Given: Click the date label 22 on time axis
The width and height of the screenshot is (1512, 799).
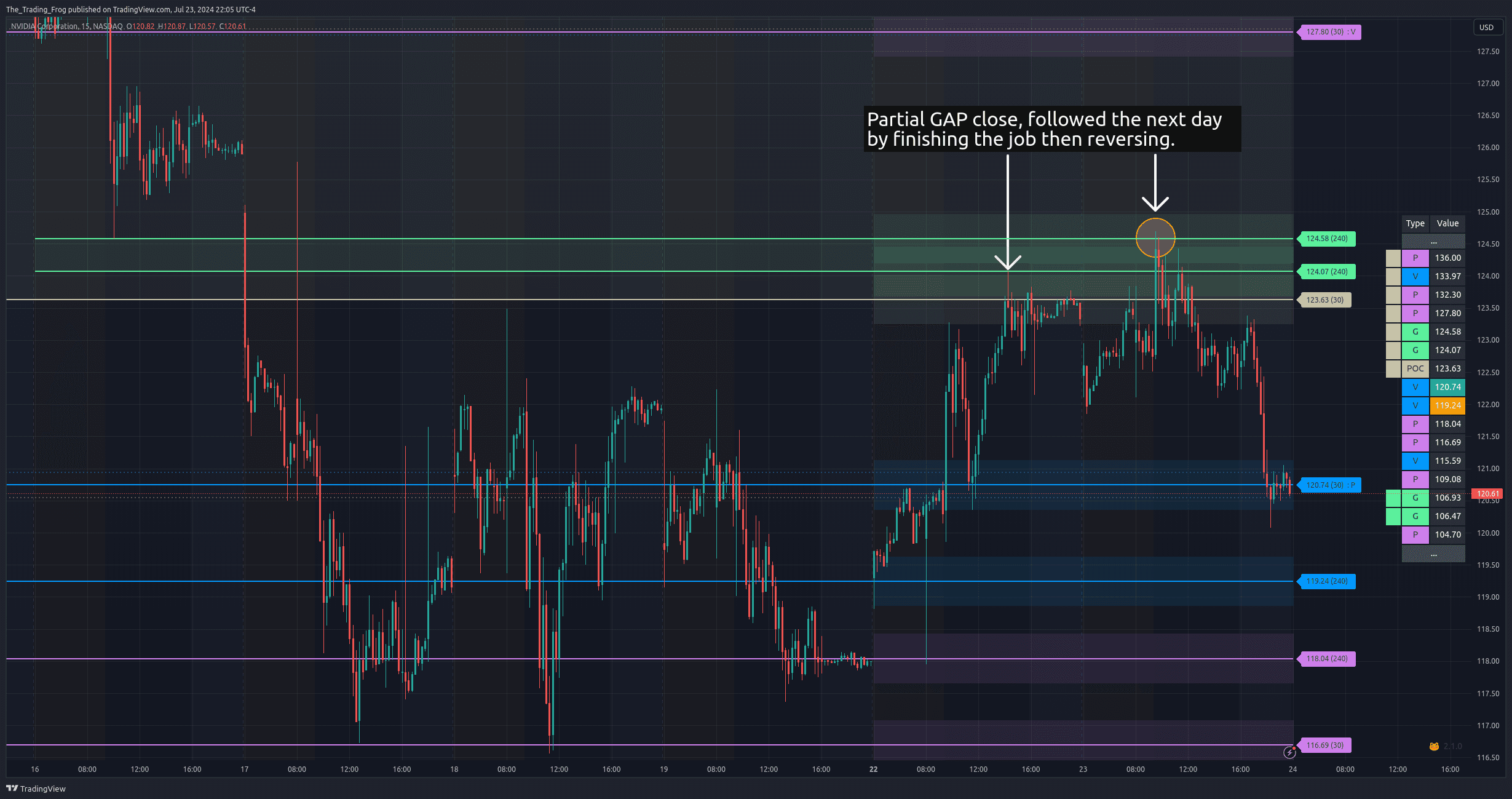Looking at the screenshot, I should coord(873,769).
